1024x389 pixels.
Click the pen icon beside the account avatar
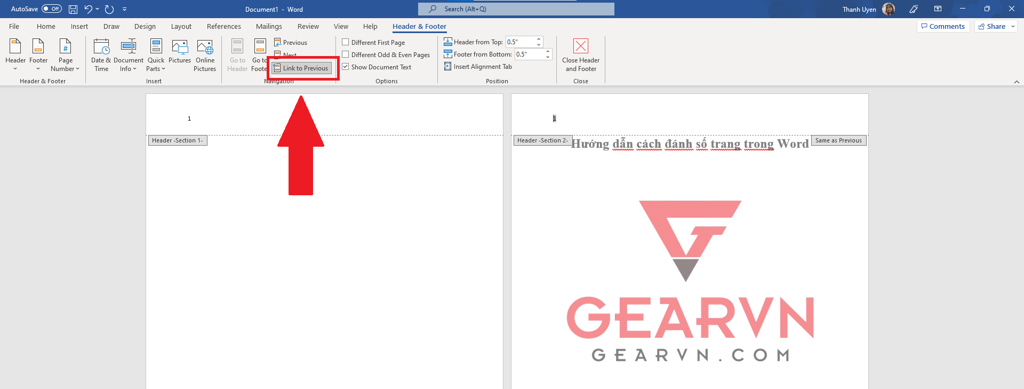click(x=914, y=9)
